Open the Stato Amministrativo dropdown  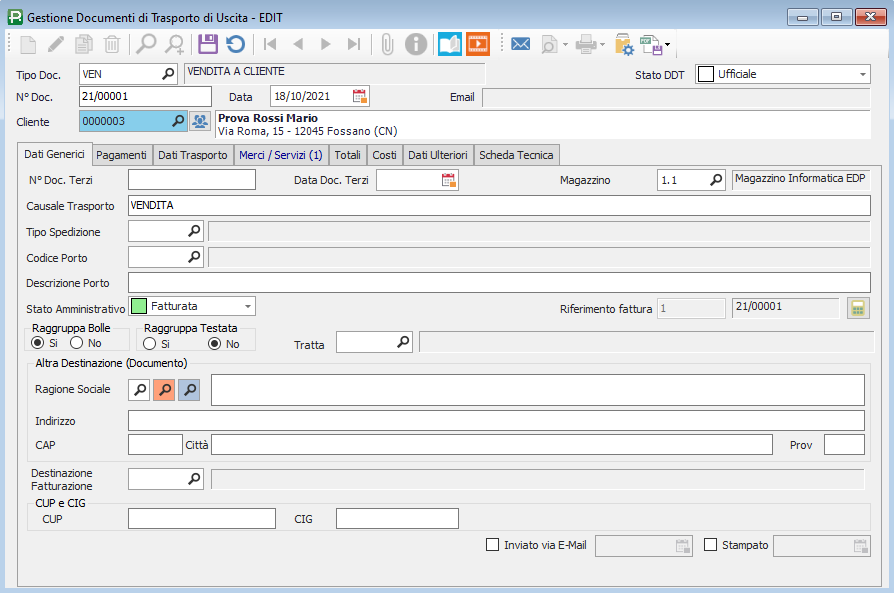pyautogui.click(x=248, y=306)
